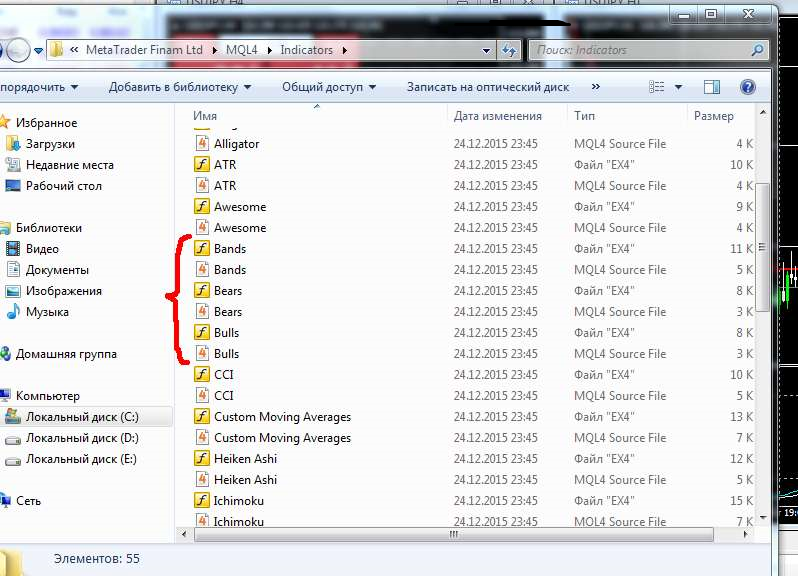Image resolution: width=798 pixels, height=576 pixels.
Task: Select the Heiken Ashi EX4 file icon
Action: pos(202,458)
